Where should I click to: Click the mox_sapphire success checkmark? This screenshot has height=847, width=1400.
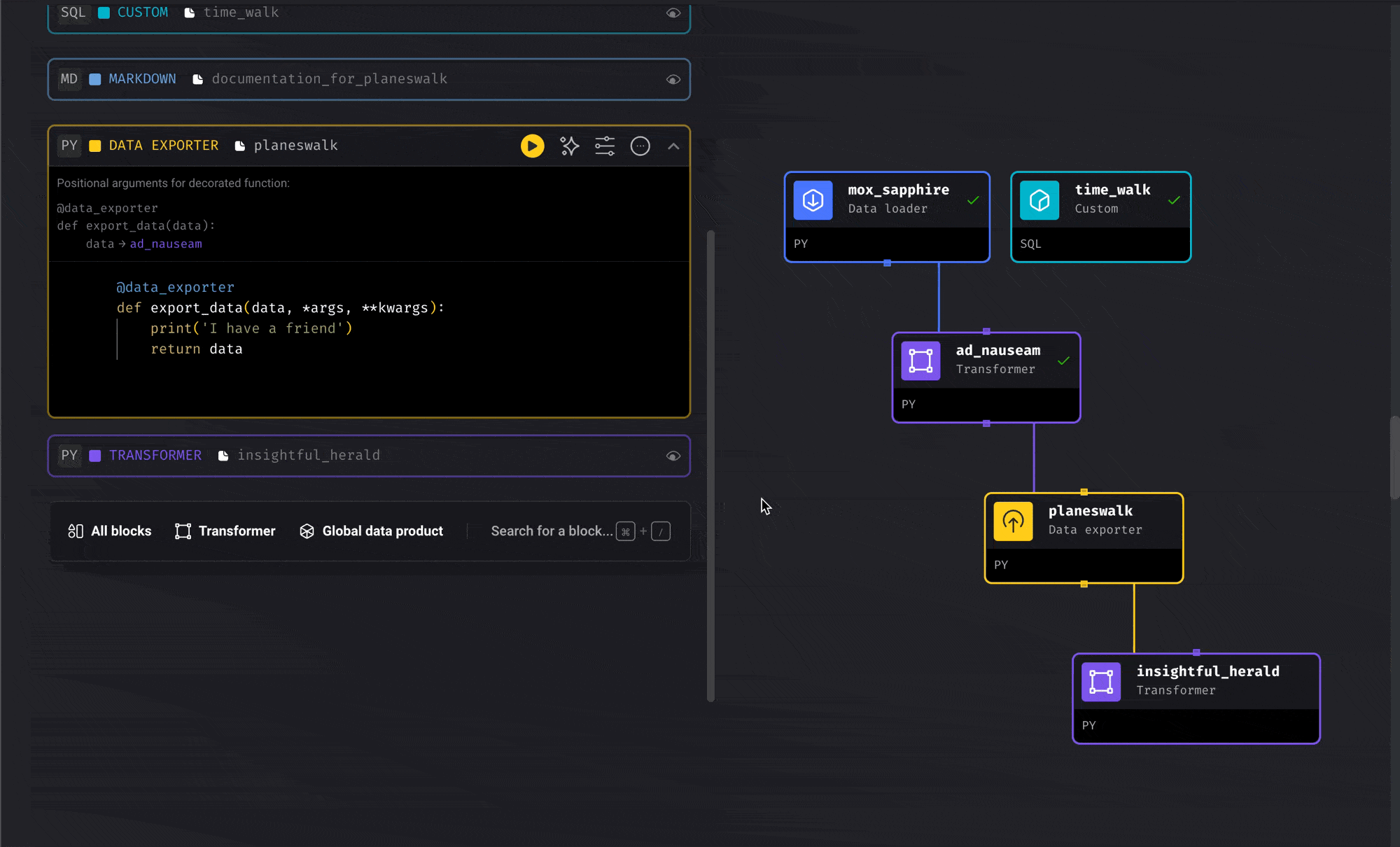coord(973,200)
